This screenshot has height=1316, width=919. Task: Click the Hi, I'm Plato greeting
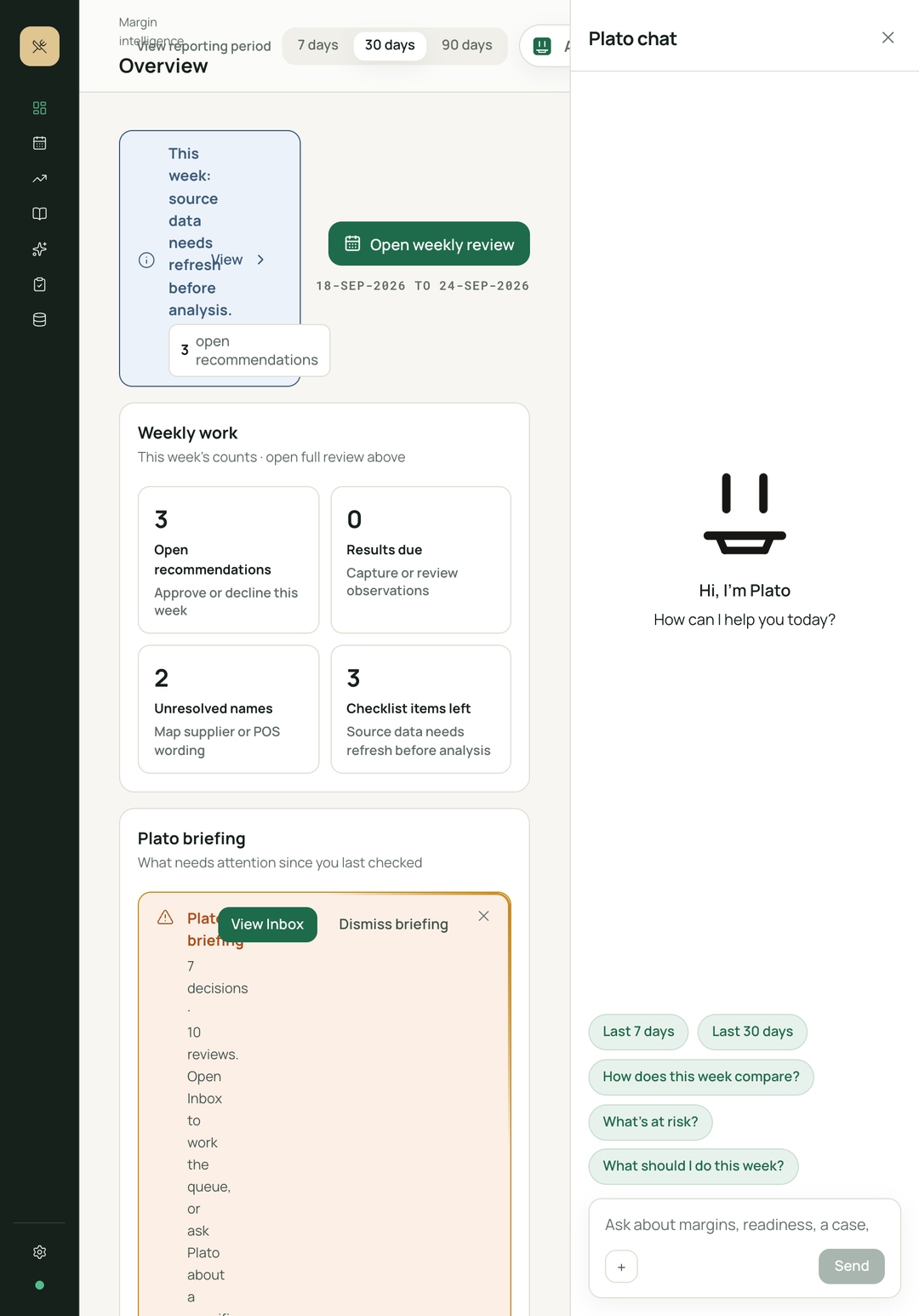745,591
